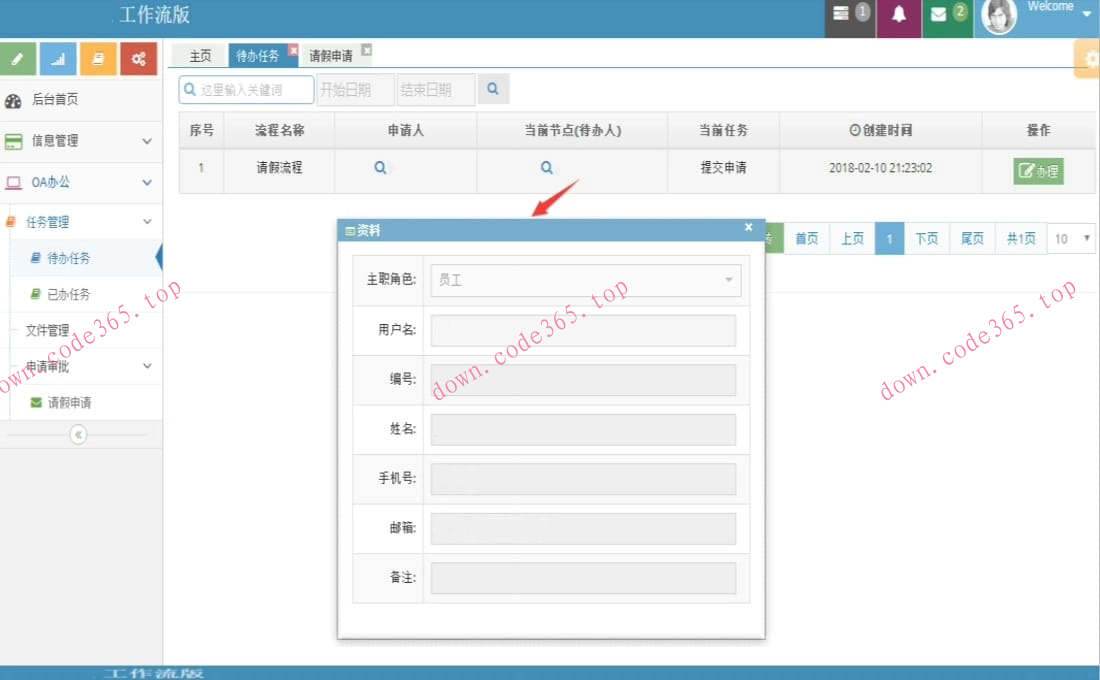Collapse the sidebar with the arrow toggle
This screenshot has height=680, width=1100.
click(78, 434)
